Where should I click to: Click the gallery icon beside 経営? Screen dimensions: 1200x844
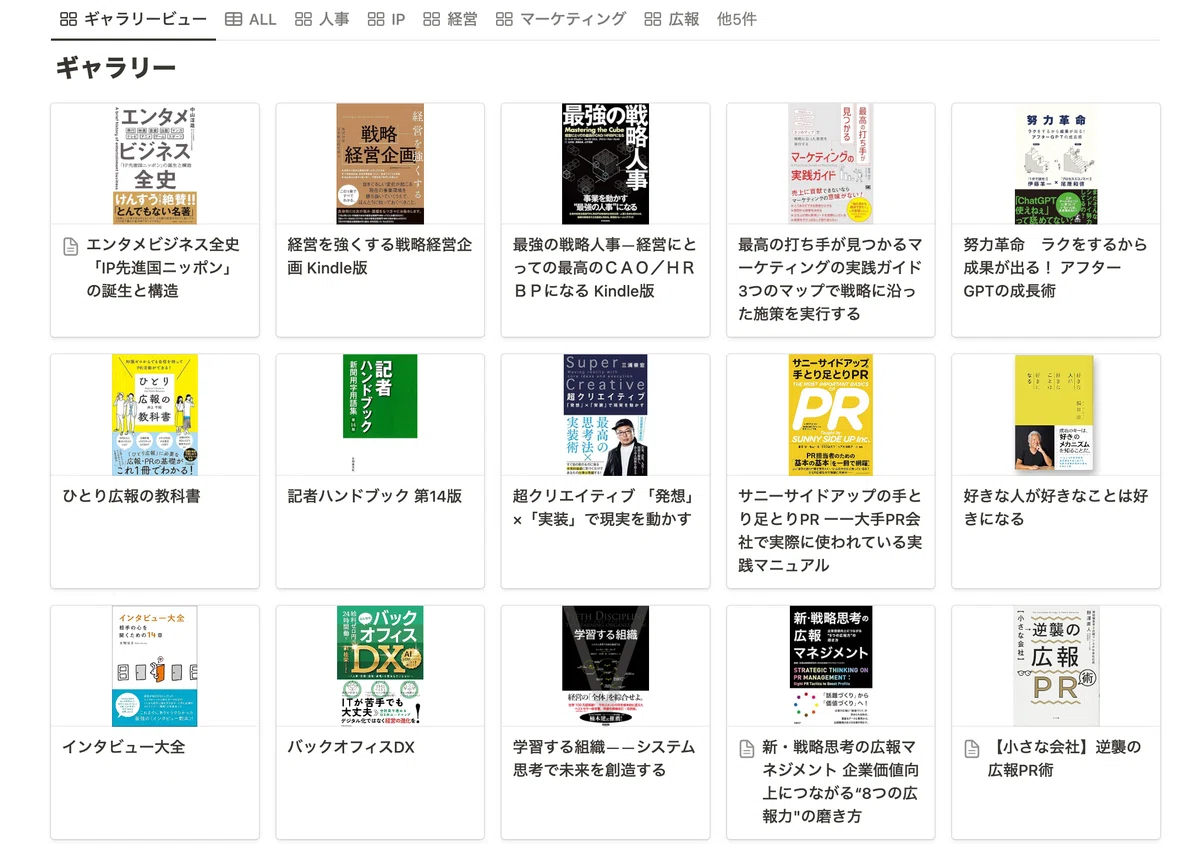[431, 19]
